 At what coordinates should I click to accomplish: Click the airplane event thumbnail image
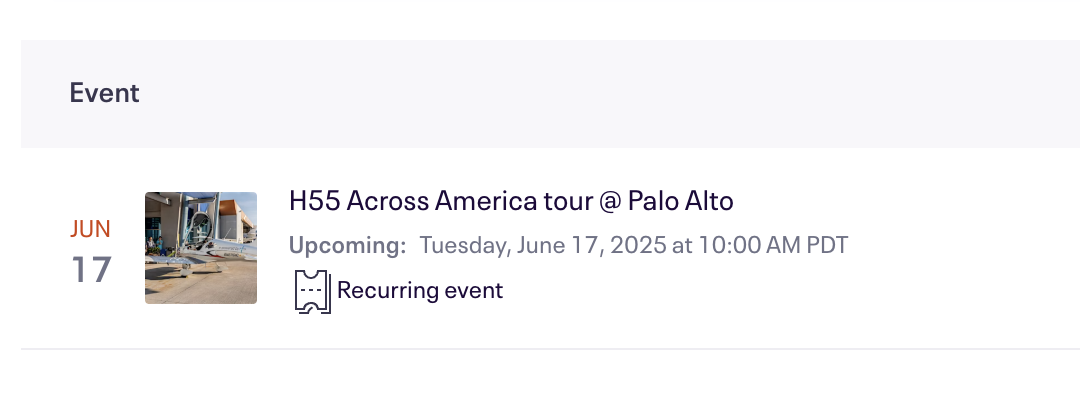200,248
